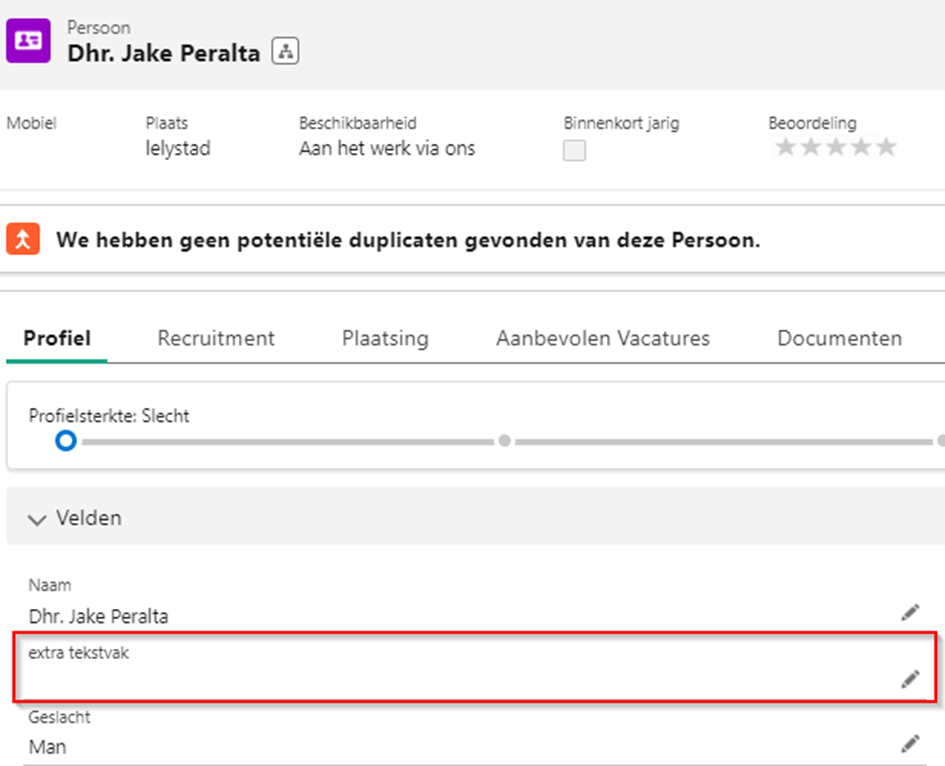This screenshot has height=766, width=945.
Task: Edit extra tekstvak using its pencil icon
Action: tap(910, 679)
